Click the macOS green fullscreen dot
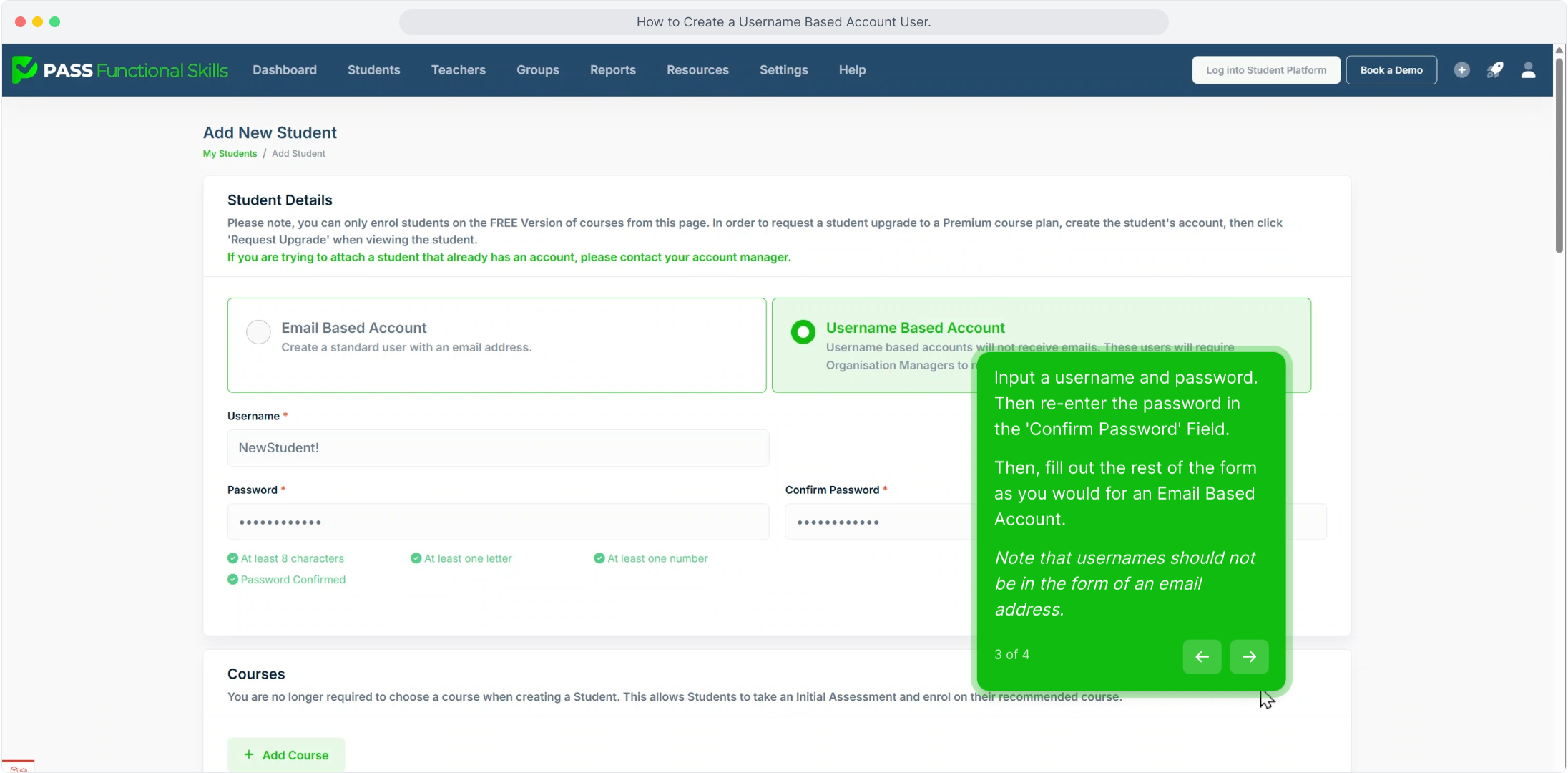The height and width of the screenshot is (773, 1568). [x=55, y=21]
